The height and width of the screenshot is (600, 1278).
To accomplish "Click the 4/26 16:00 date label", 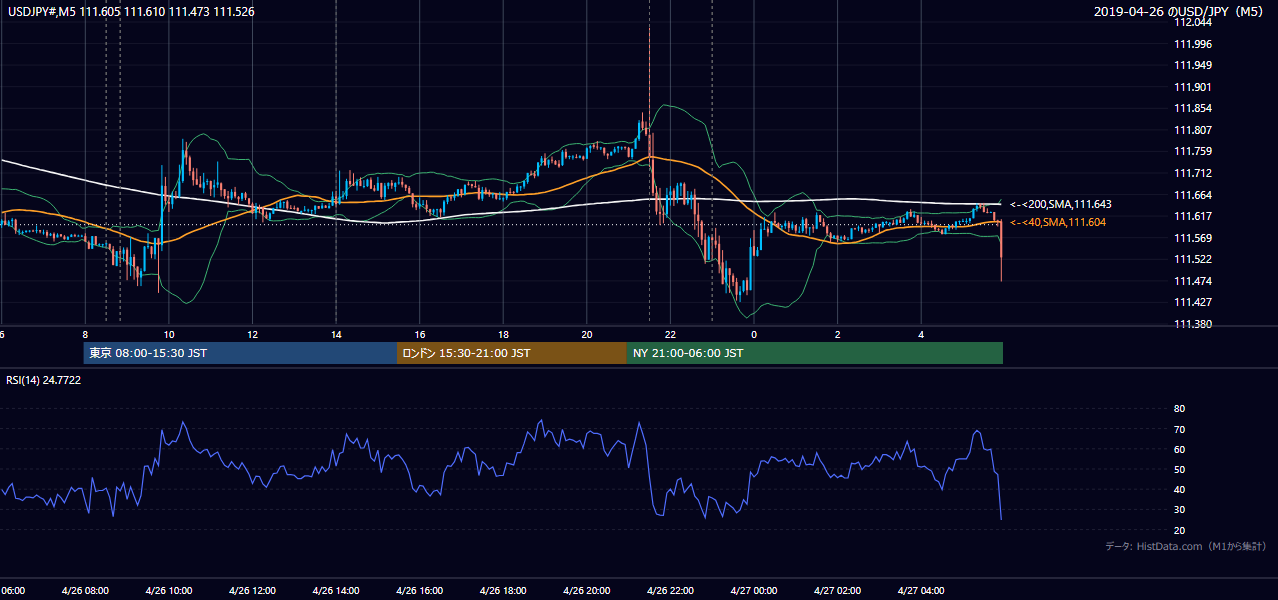I will point(418,591).
